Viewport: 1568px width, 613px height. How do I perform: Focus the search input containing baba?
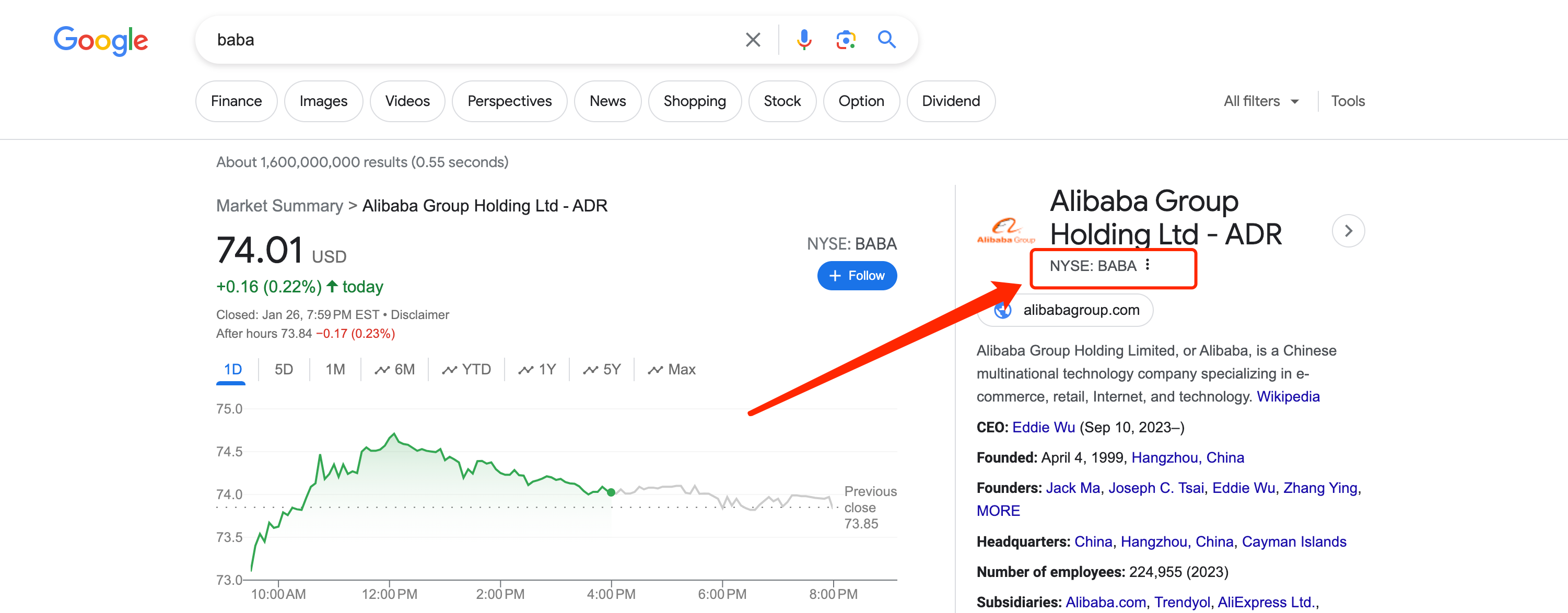coord(475,40)
